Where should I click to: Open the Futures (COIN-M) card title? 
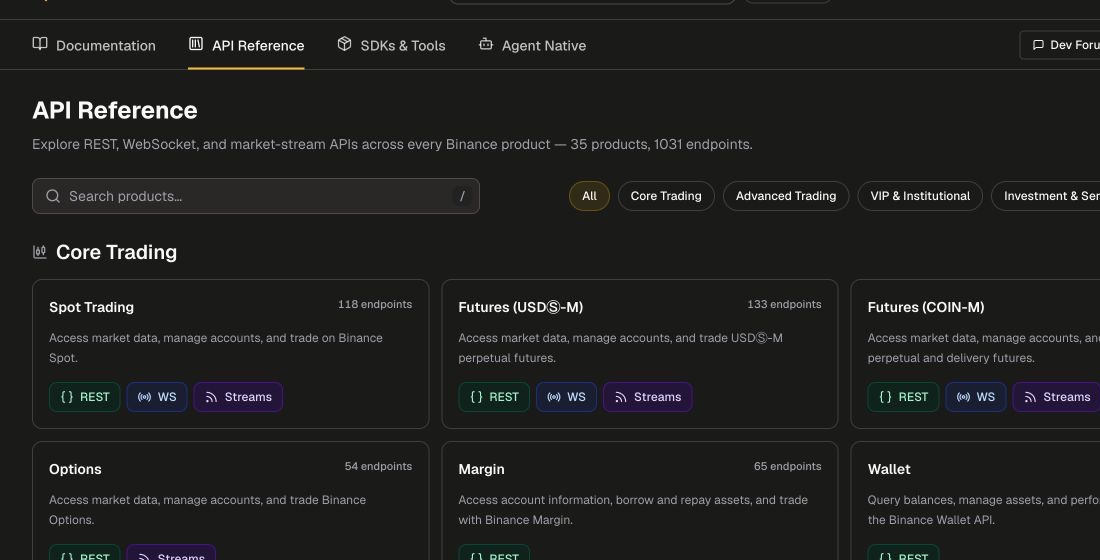[926, 307]
